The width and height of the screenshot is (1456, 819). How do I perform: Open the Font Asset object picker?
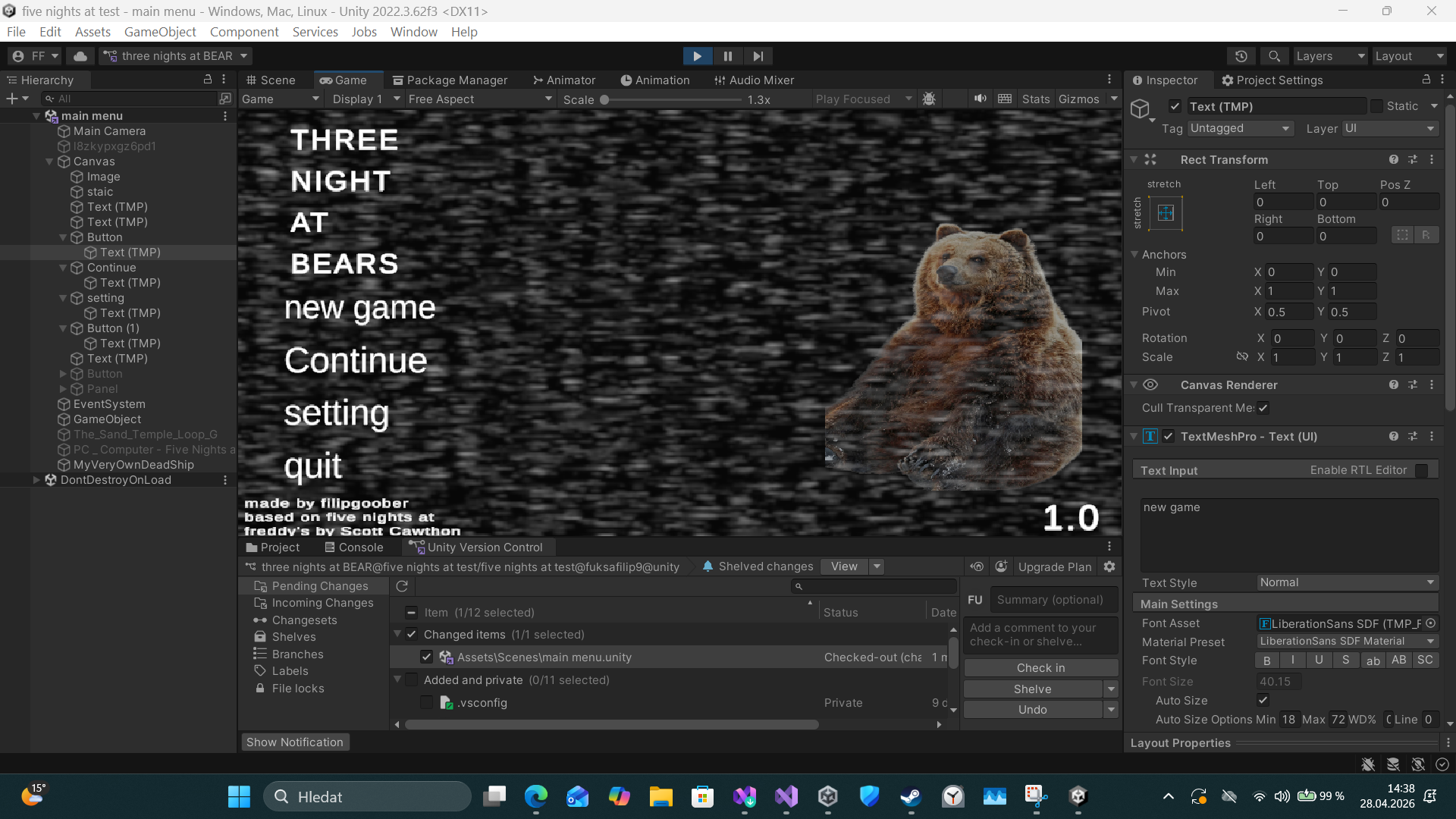(1431, 623)
